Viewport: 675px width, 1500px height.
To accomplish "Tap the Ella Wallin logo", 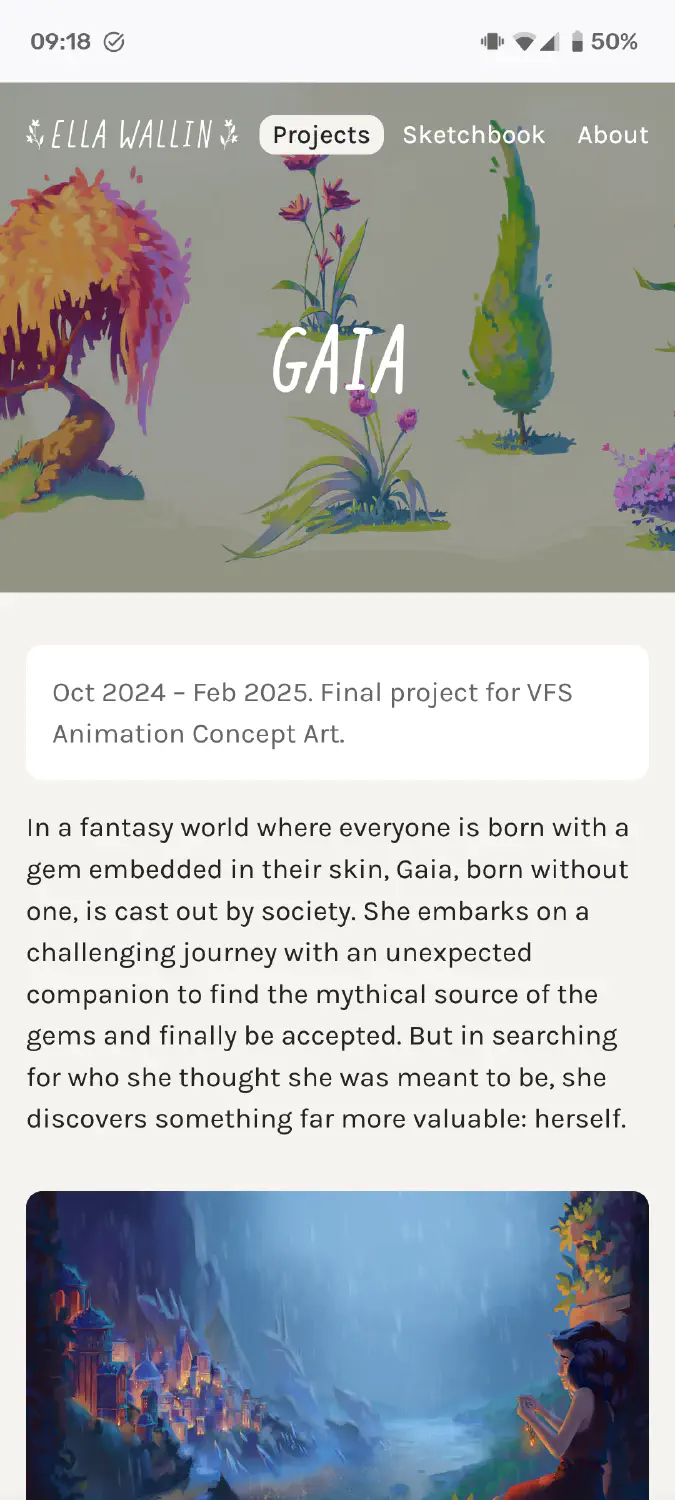I will click(x=132, y=134).
